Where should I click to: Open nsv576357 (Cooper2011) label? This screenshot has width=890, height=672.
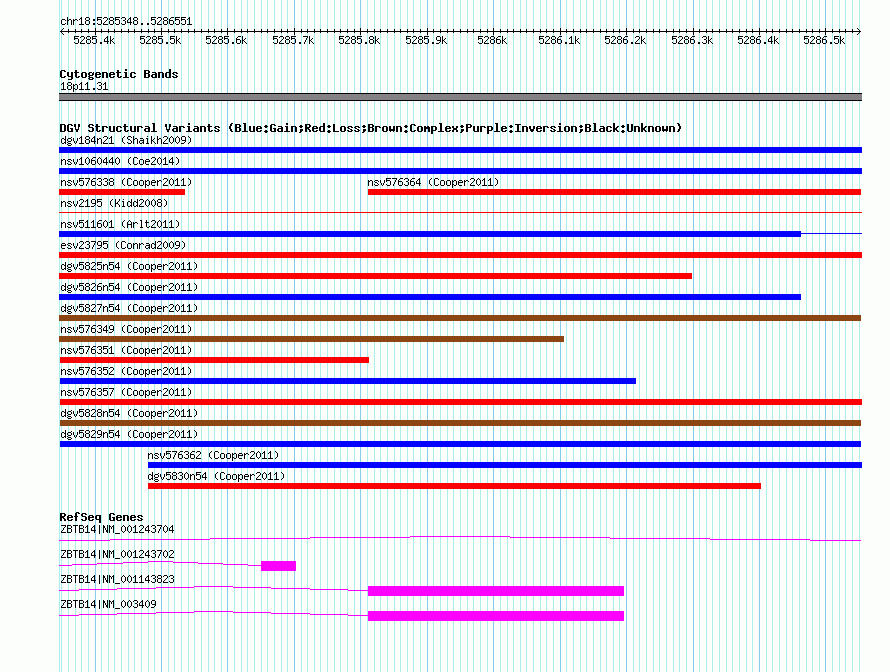[x=126, y=392]
